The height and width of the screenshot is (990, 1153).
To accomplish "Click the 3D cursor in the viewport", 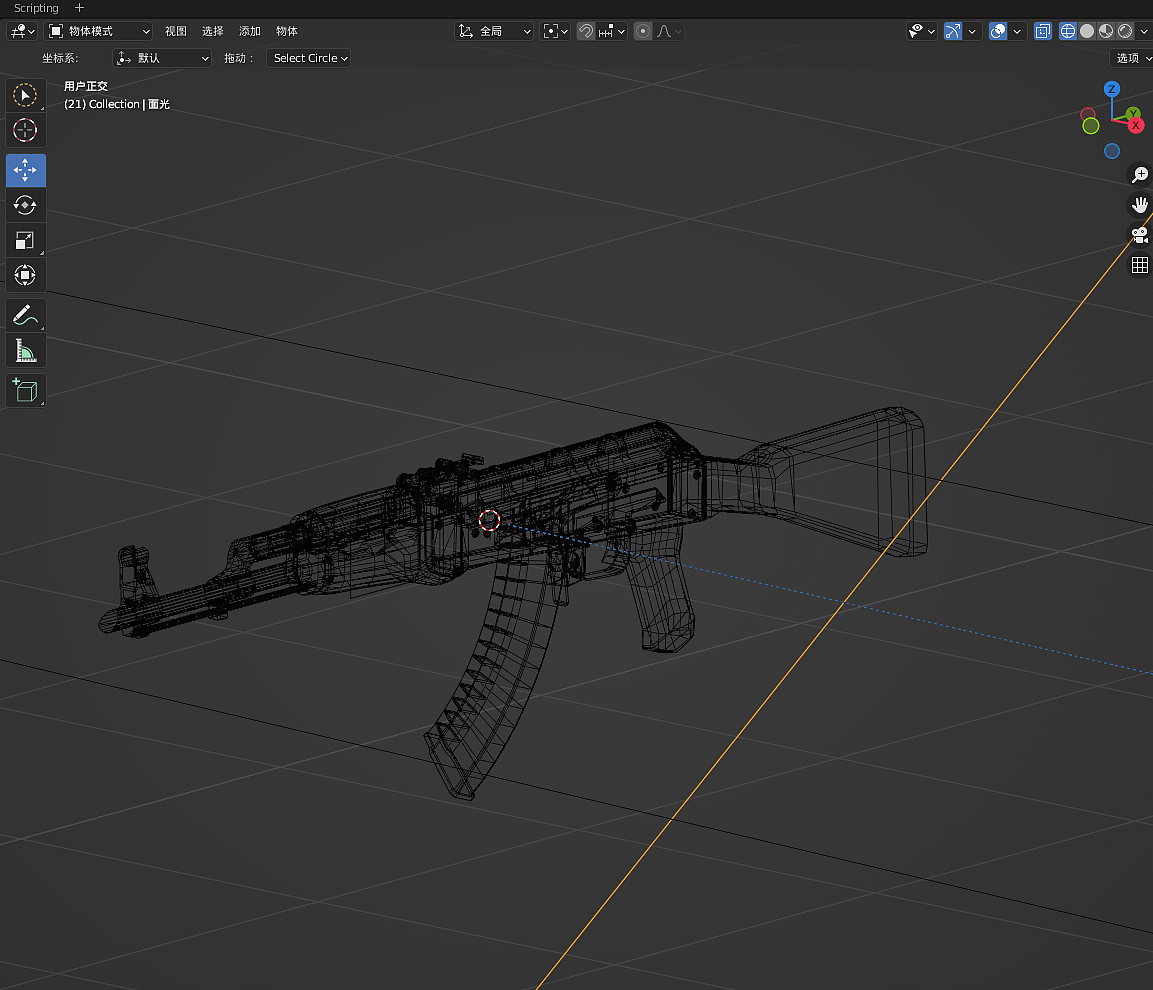I will coord(489,520).
